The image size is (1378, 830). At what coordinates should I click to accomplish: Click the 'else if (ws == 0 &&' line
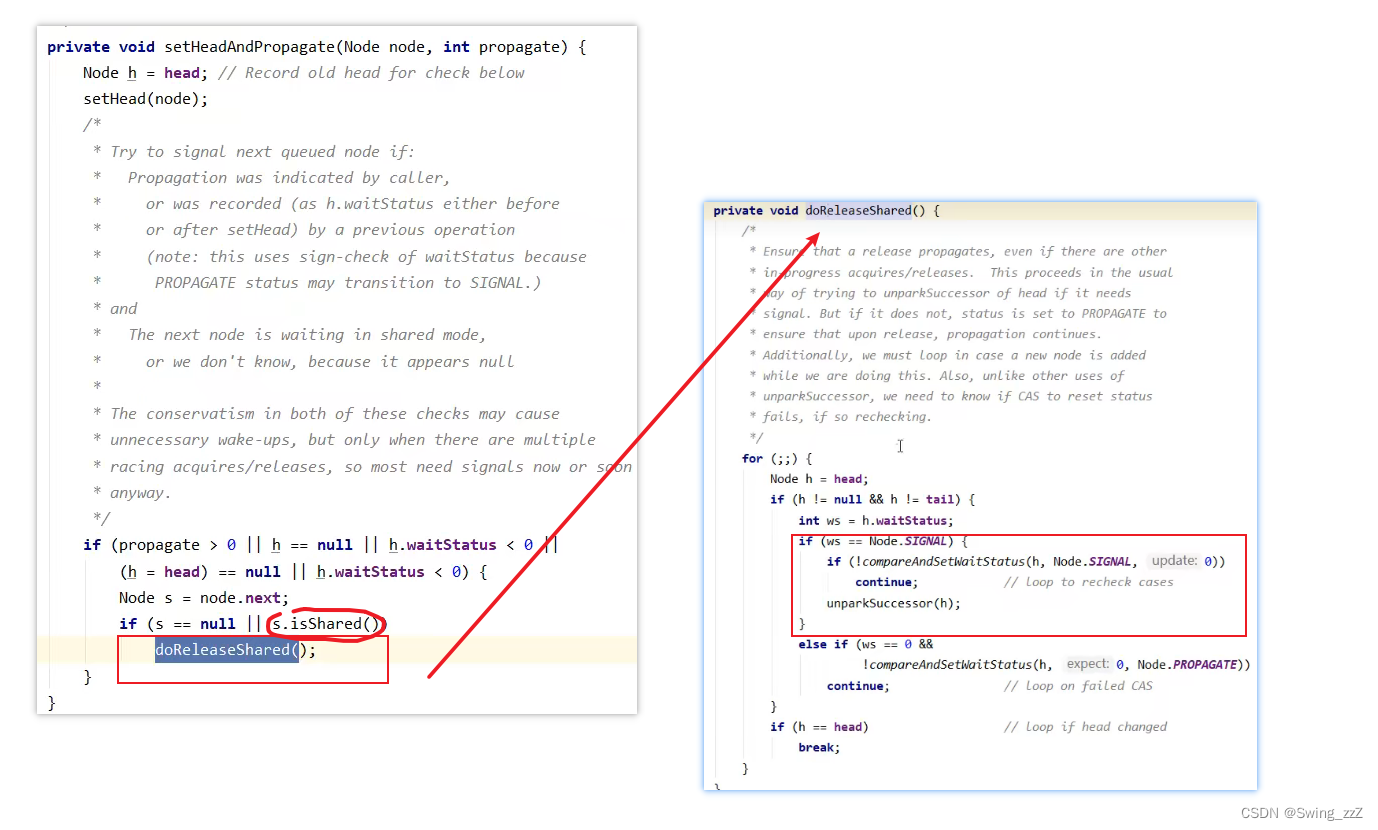(865, 644)
